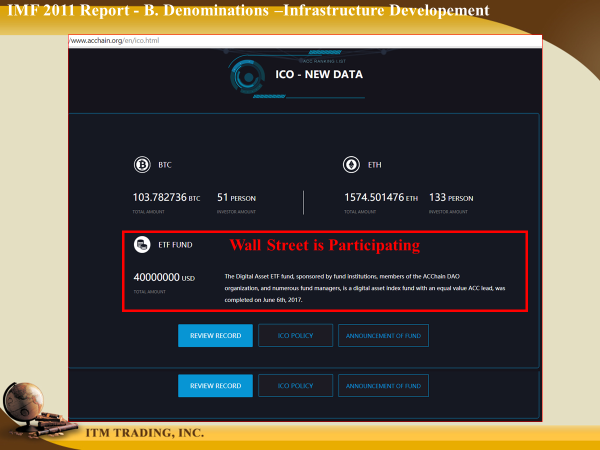Click the Digital Asset ETF fund description paragraph
The image size is (600, 450).
click(365, 288)
